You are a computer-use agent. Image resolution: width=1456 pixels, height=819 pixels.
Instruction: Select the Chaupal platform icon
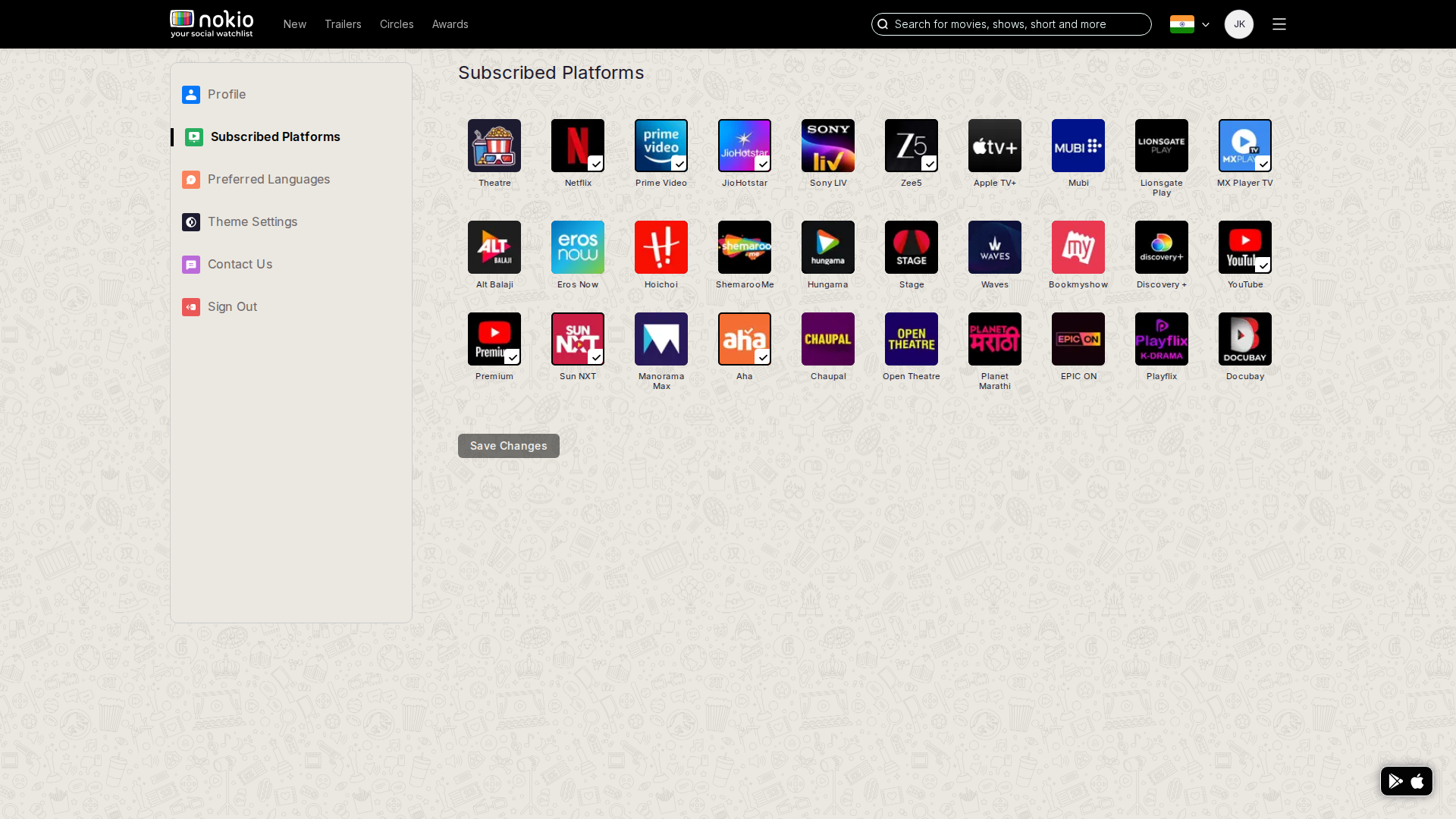(828, 339)
